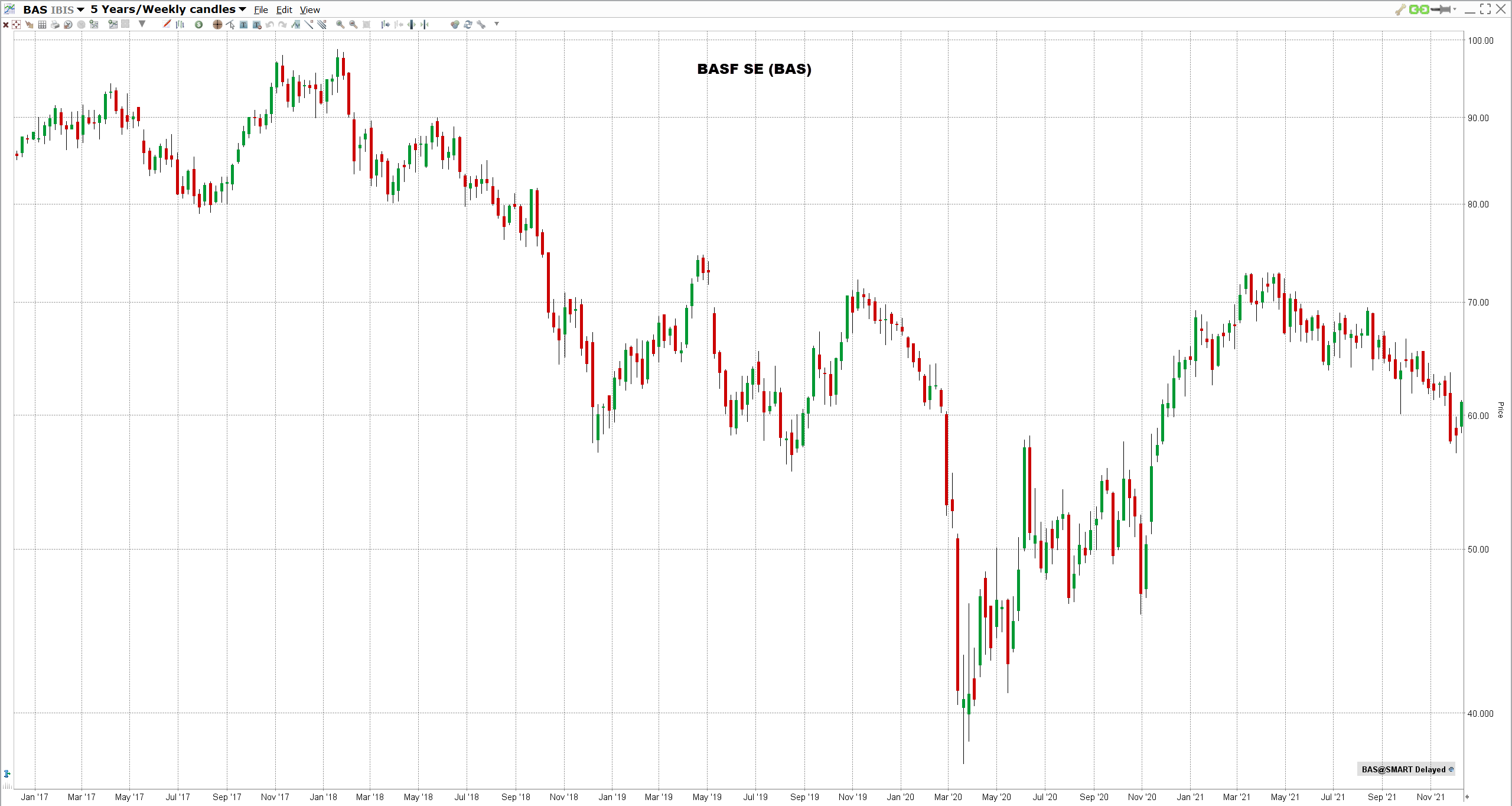1512x806 pixels.
Task: Click the 100.00 price axis label
Action: click(1481, 40)
